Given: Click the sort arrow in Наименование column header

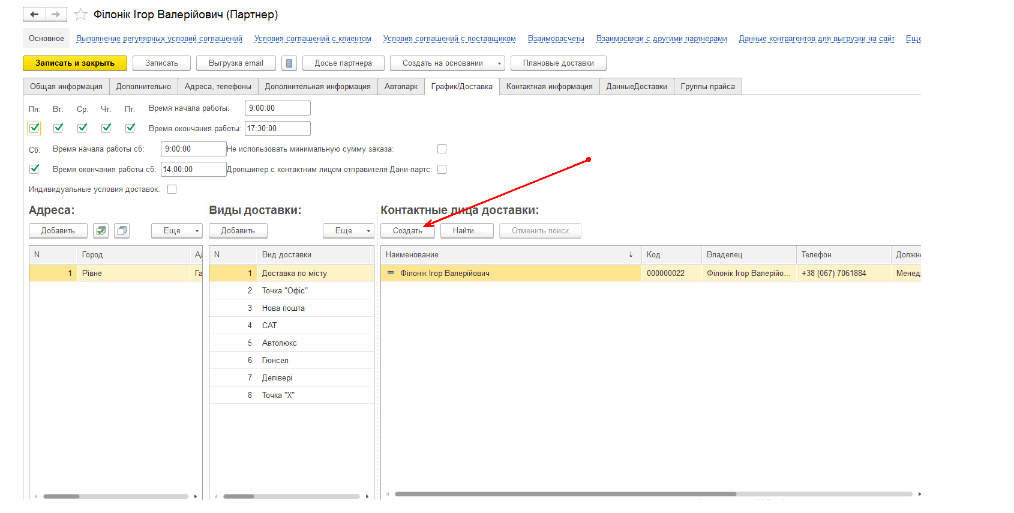Looking at the screenshot, I should [630, 255].
